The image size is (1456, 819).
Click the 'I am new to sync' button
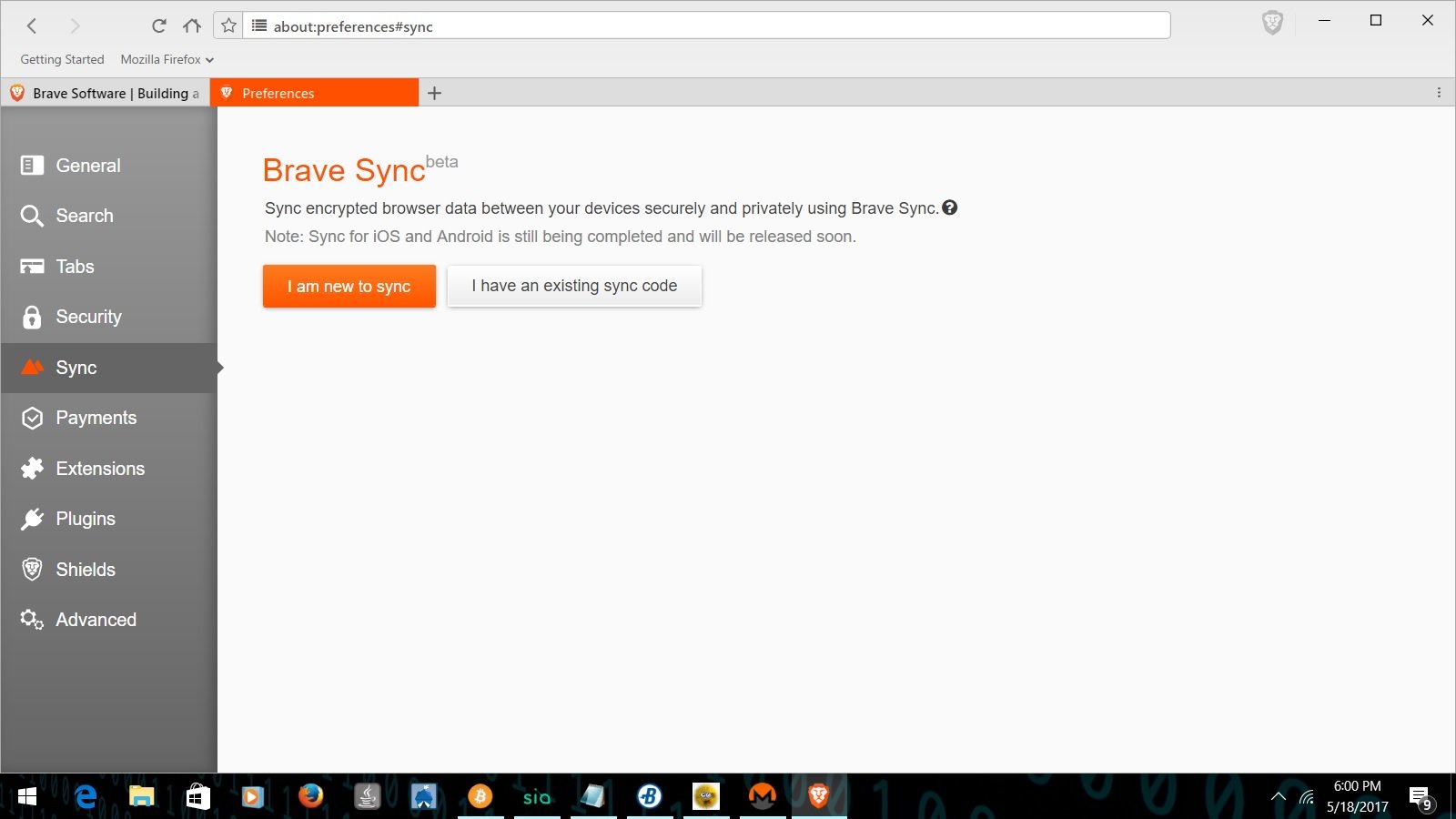point(349,286)
